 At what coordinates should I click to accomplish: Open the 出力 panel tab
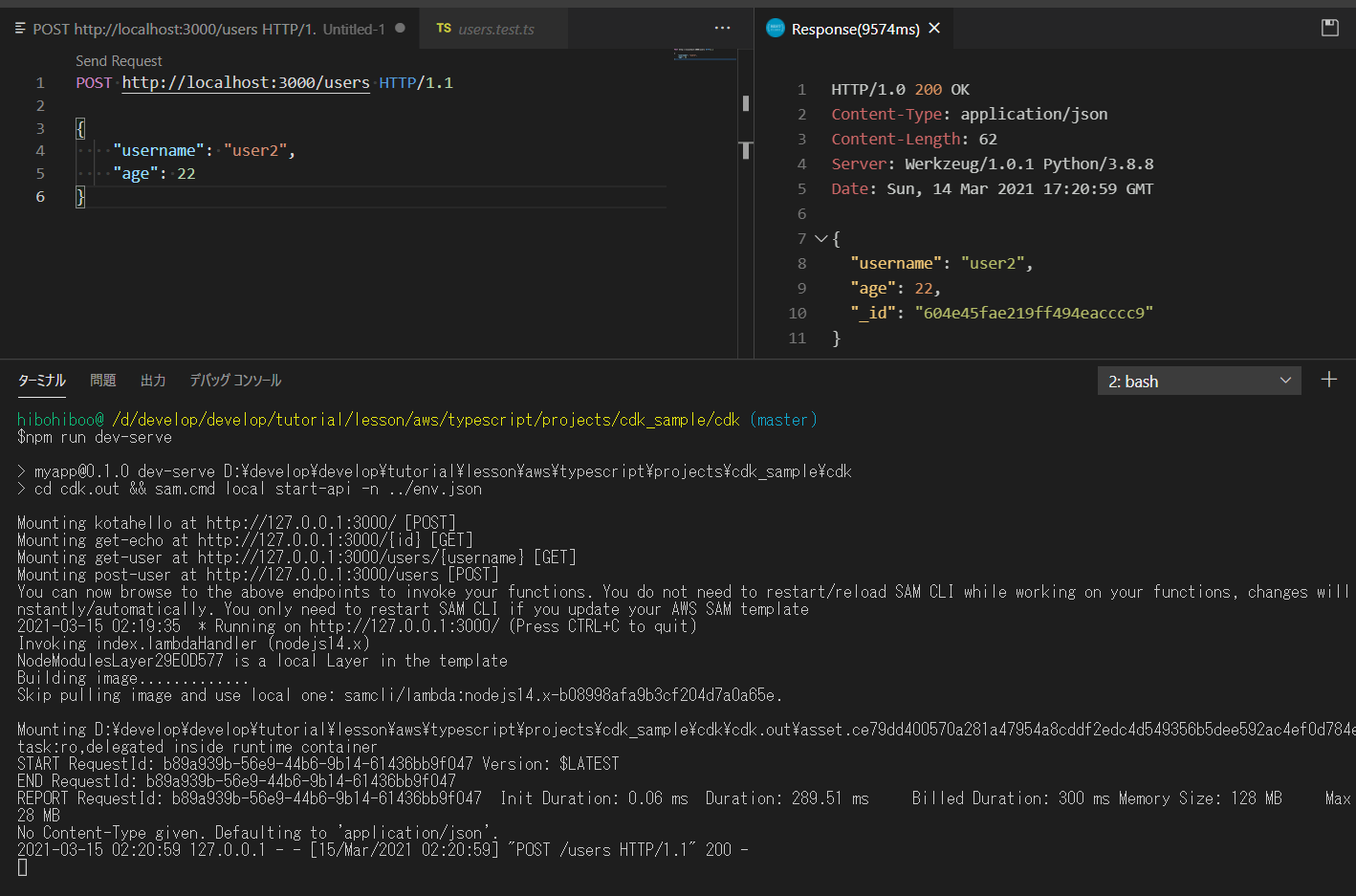tap(153, 381)
